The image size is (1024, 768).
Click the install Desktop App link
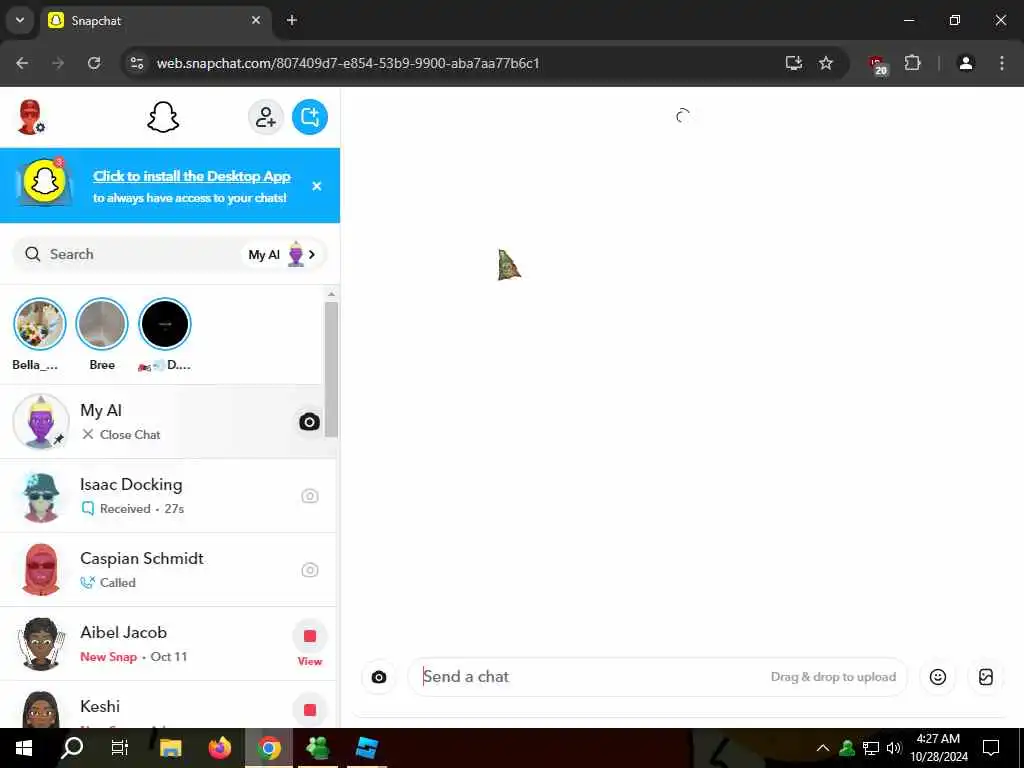point(191,176)
